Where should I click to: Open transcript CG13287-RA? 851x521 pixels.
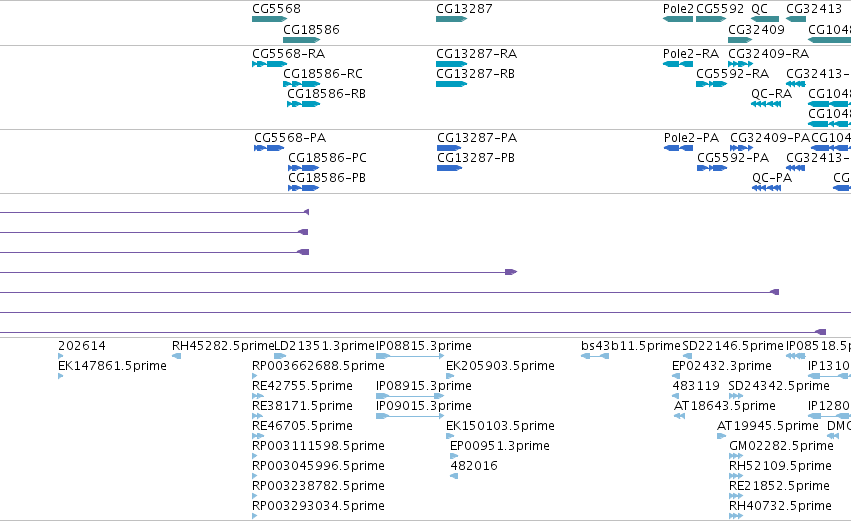point(477,54)
